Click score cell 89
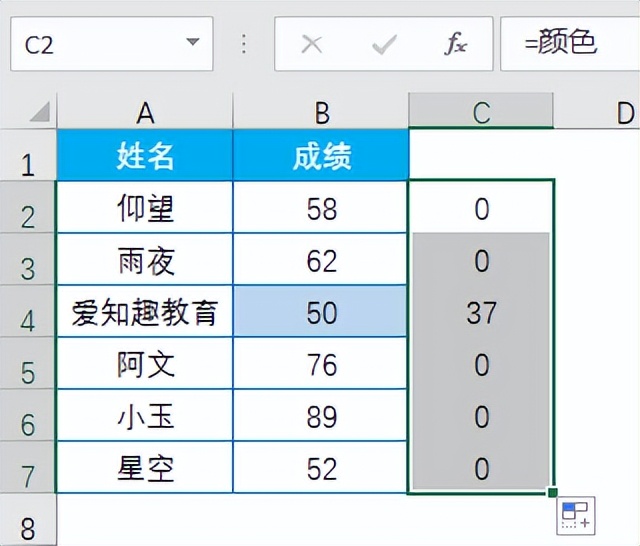This screenshot has height=546, width=640. click(321, 415)
